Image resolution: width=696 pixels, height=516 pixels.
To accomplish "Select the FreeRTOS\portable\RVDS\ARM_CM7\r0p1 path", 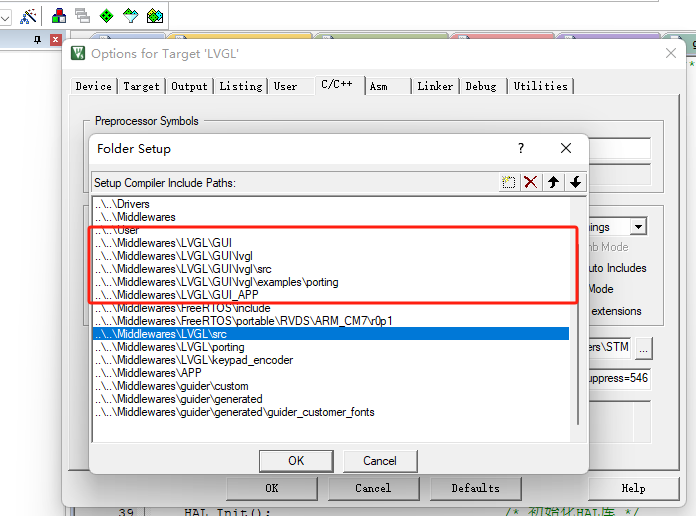I will (x=331, y=321).
